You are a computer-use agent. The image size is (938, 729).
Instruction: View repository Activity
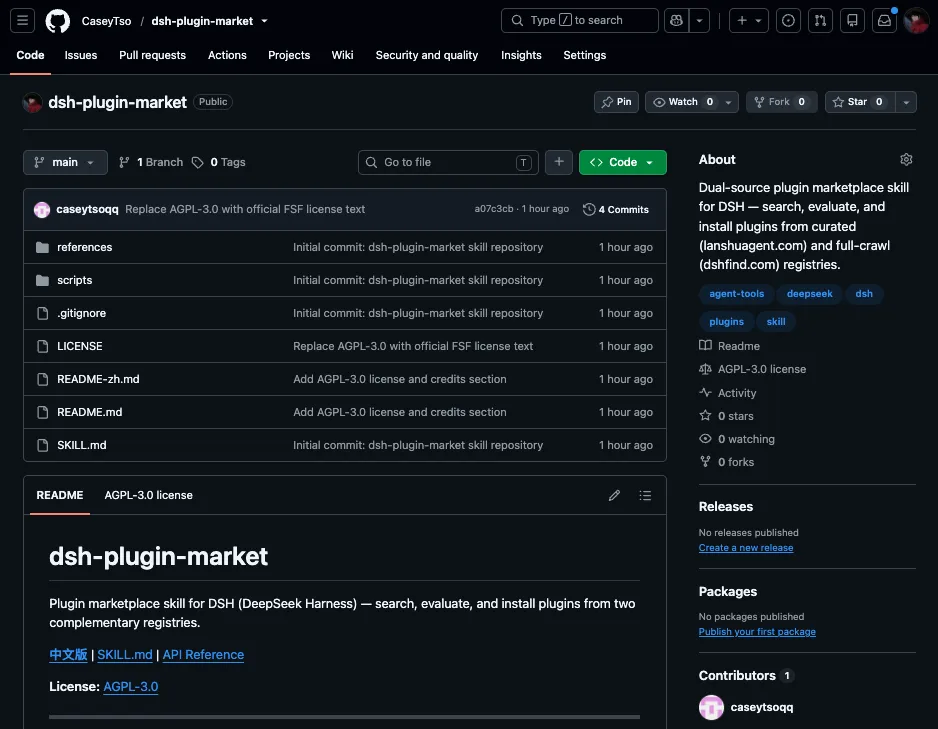728,393
